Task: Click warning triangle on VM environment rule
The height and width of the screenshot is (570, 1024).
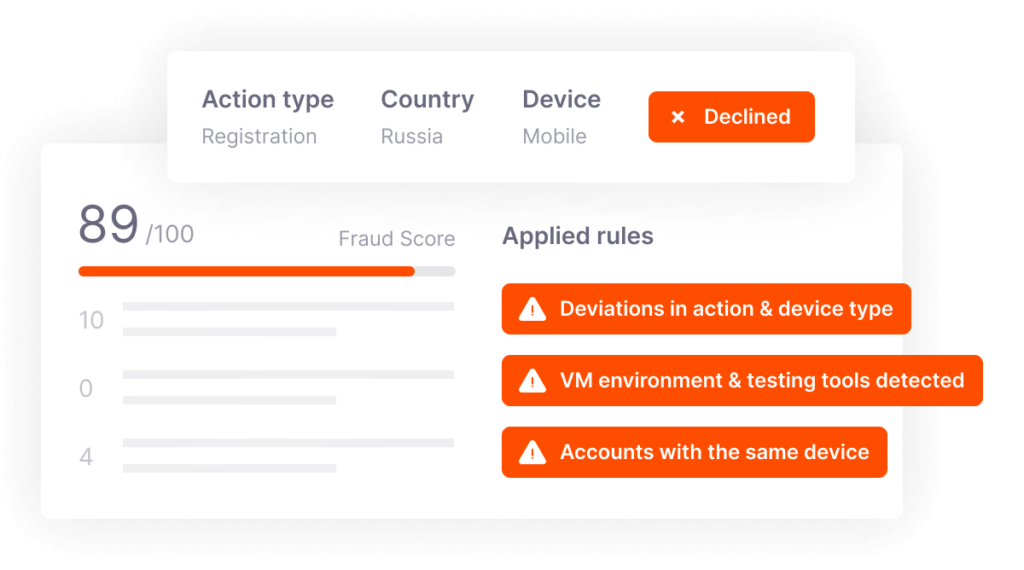Action: (532, 381)
